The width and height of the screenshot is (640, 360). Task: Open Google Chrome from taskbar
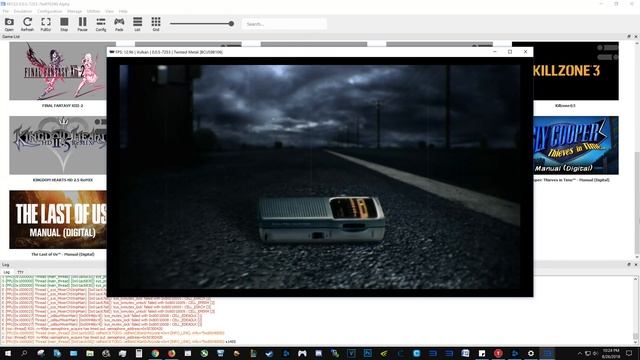point(155,353)
